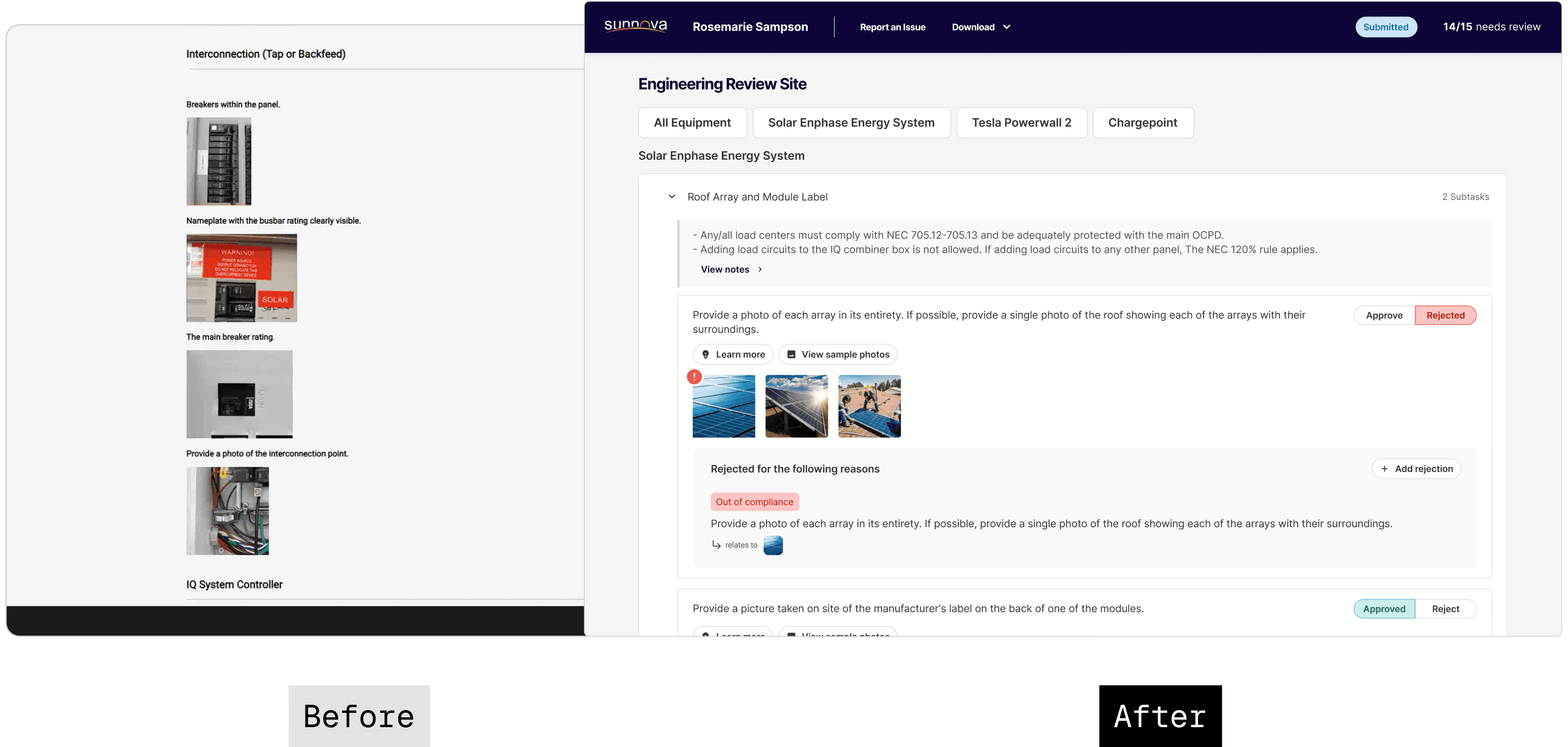Reject the manufacturer's label subtask

click(x=1446, y=609)
